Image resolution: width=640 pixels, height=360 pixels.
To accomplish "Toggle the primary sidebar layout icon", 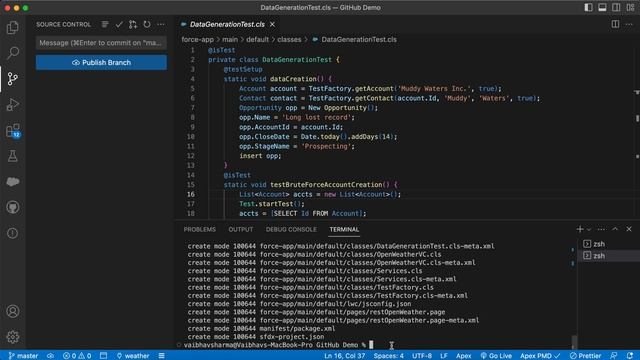I will coord(588,7).
